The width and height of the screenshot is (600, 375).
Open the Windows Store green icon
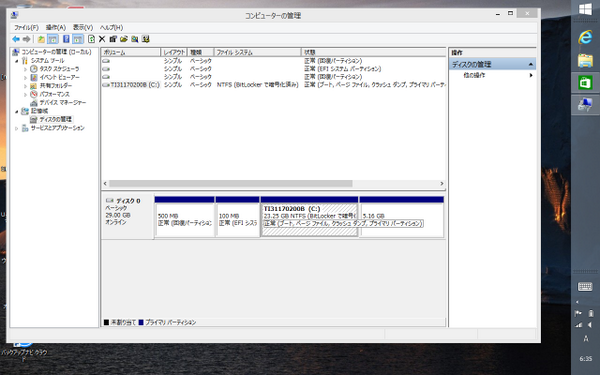point(585,82)
